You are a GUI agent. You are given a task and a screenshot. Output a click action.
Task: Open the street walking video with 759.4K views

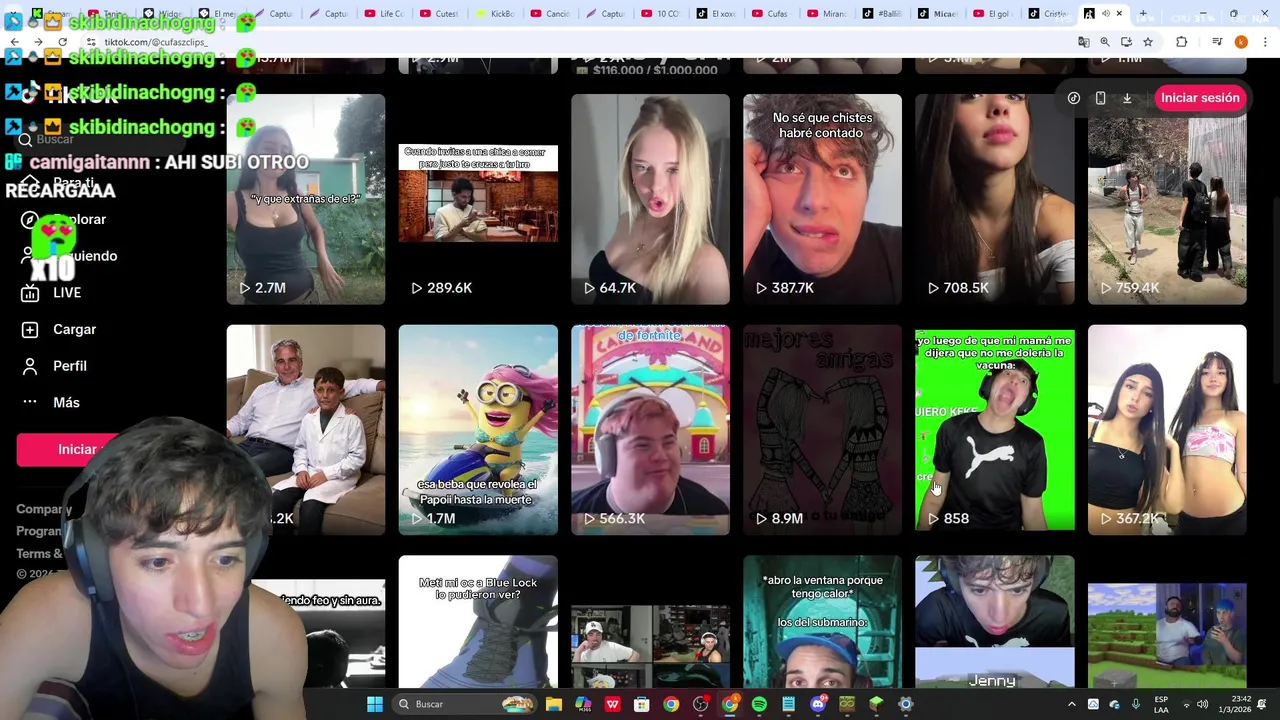coord(1167,199)
